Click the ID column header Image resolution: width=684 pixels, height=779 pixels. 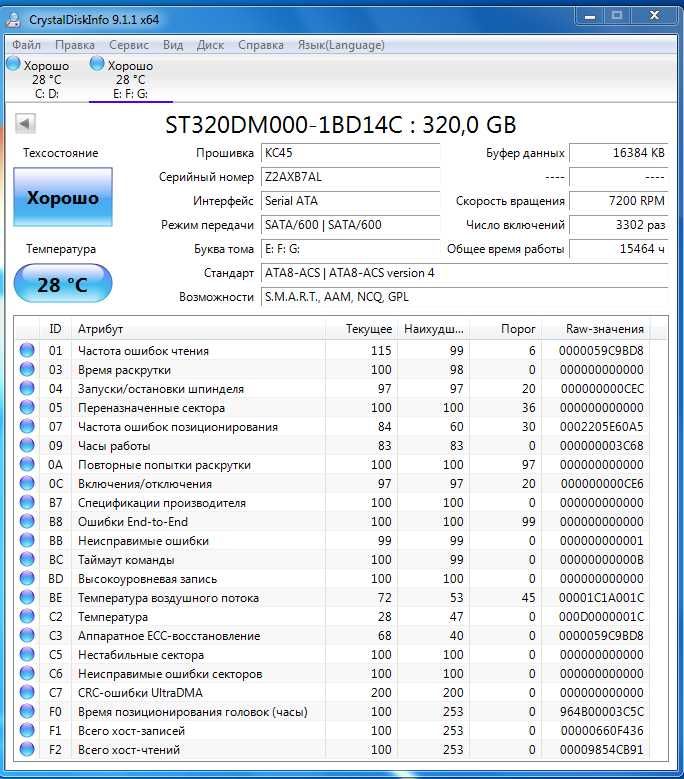click(55, 329)
